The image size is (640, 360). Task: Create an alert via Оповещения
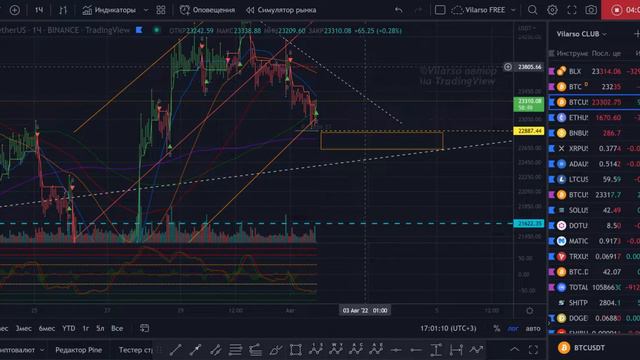click(x=207, y=10)
